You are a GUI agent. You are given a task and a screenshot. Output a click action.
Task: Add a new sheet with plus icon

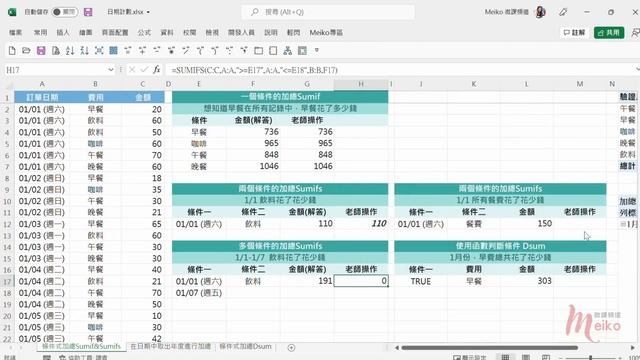point(291,347)
